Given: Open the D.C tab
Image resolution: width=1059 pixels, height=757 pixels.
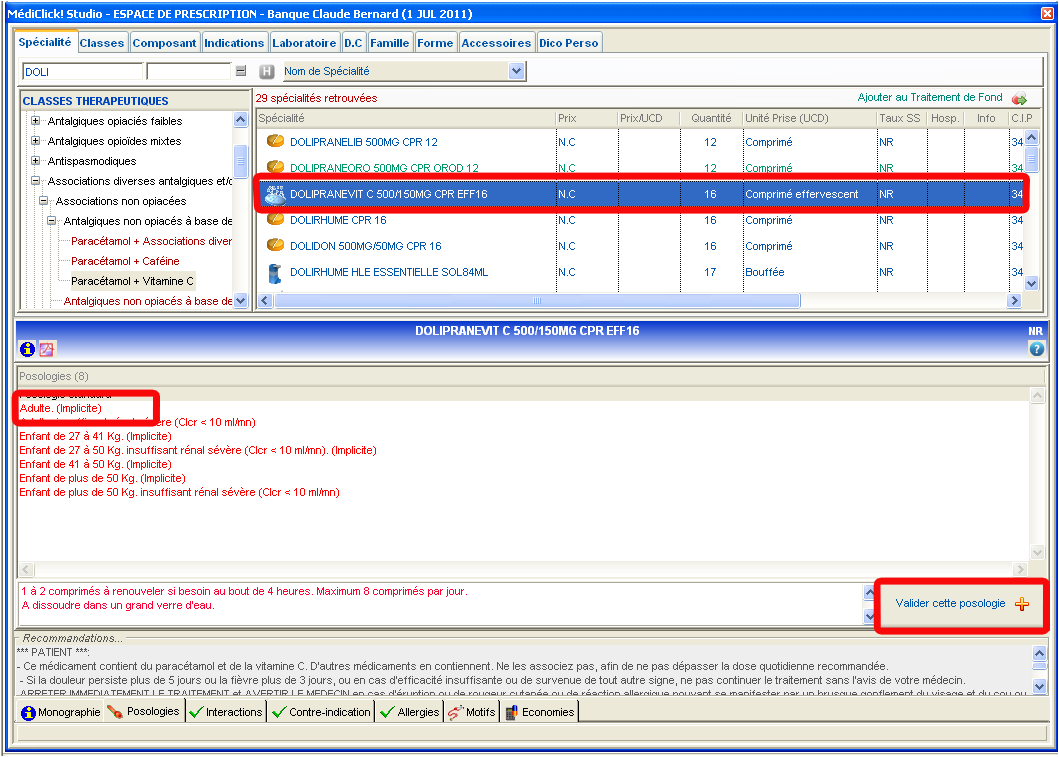Looking at the screenshot, I should [x=353, y=43].
